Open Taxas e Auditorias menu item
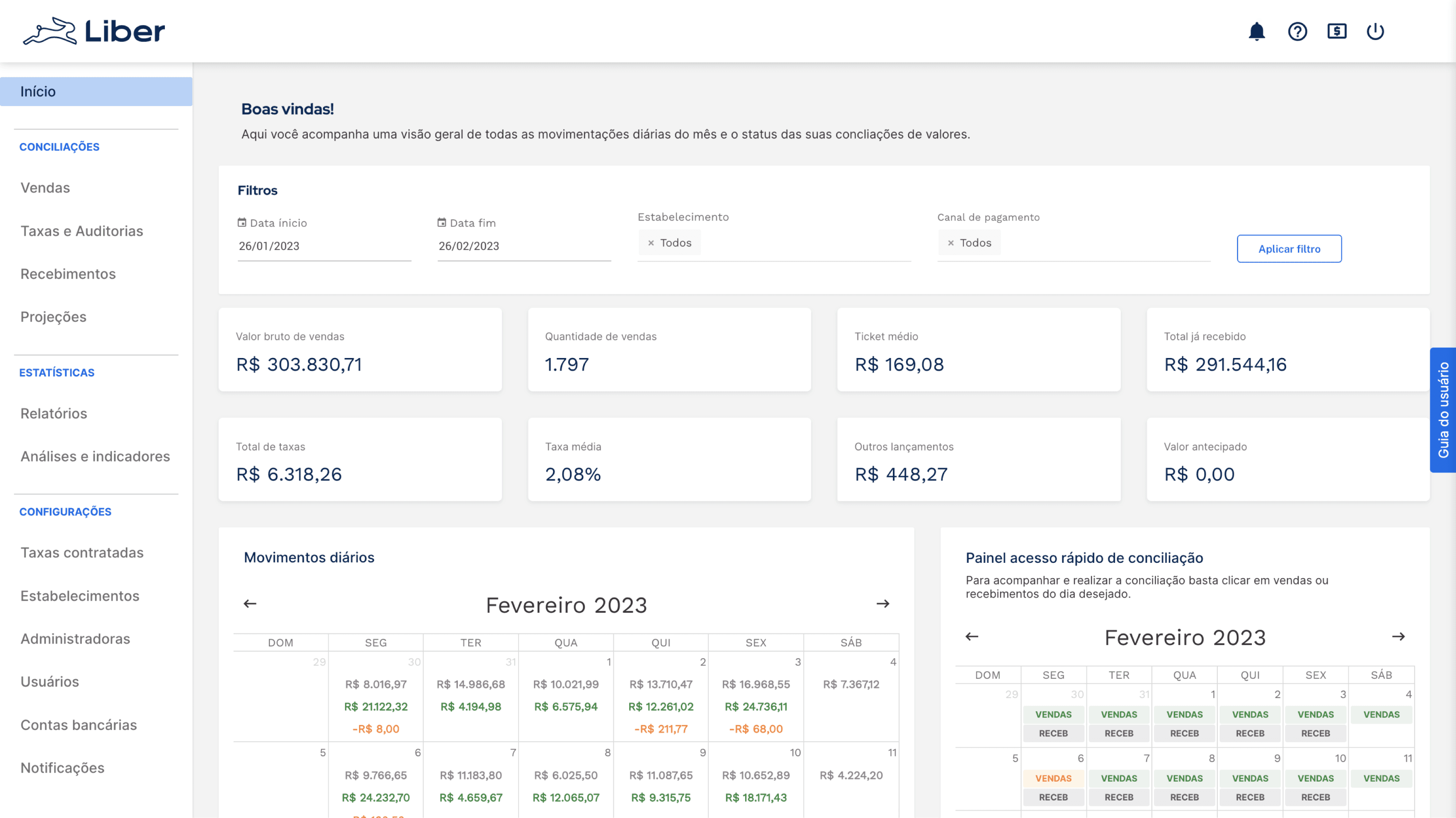1456x818 pixels. pyautogui.click(x=81, y=231)
